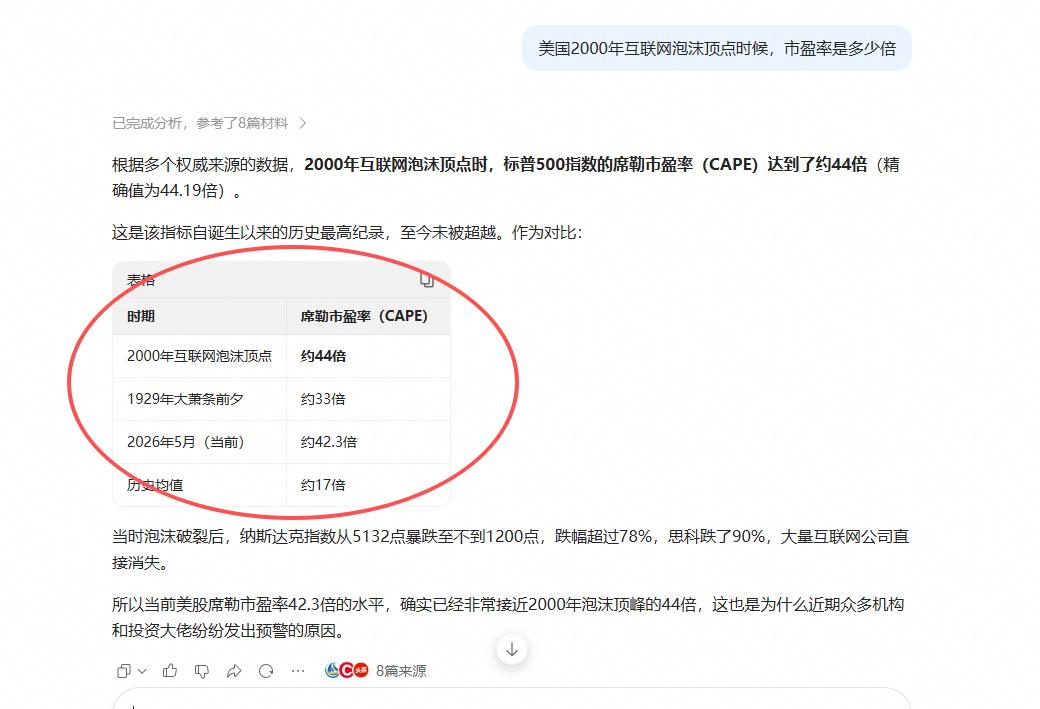The height and width of the screenshot is (709, 1040).
Task: Open the more options ellipsis menu
Action: click(x=298, y=671)
